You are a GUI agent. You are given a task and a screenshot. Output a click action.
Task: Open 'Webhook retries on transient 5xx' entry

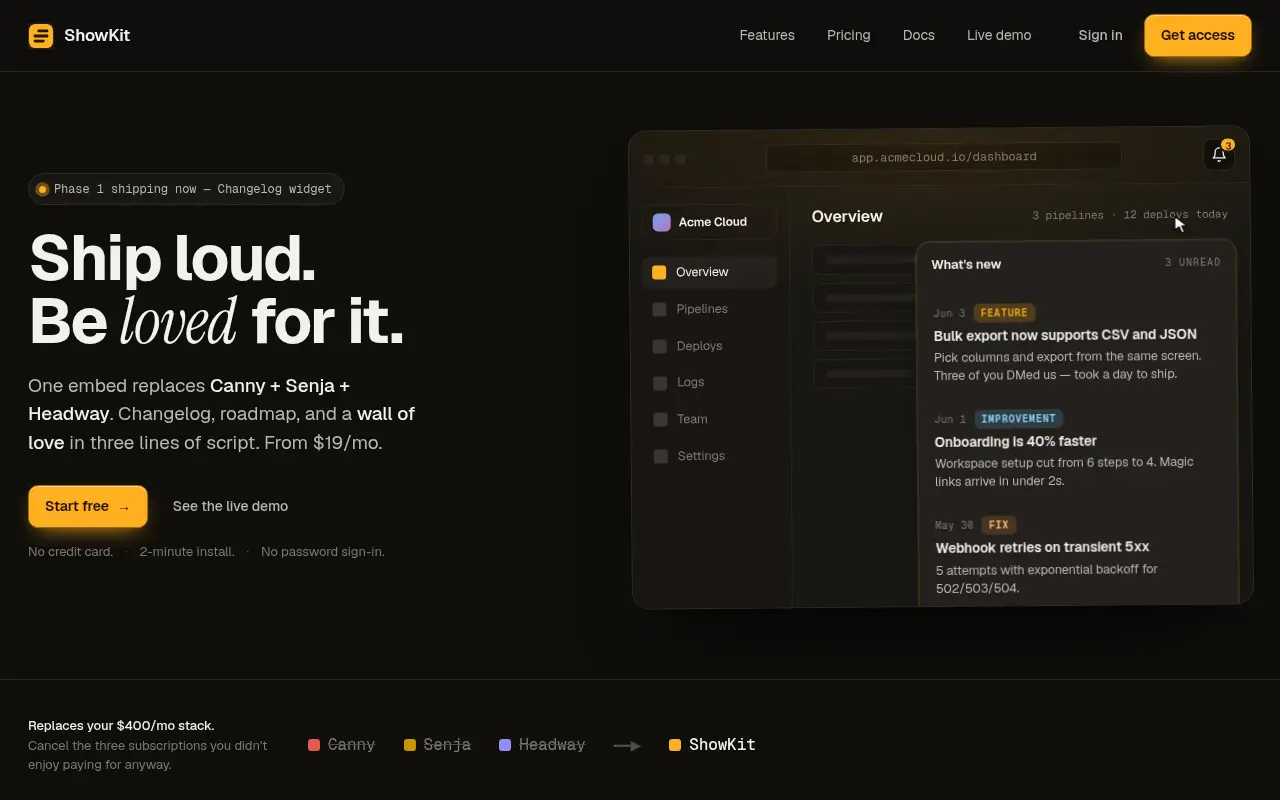pos(1042,547)
